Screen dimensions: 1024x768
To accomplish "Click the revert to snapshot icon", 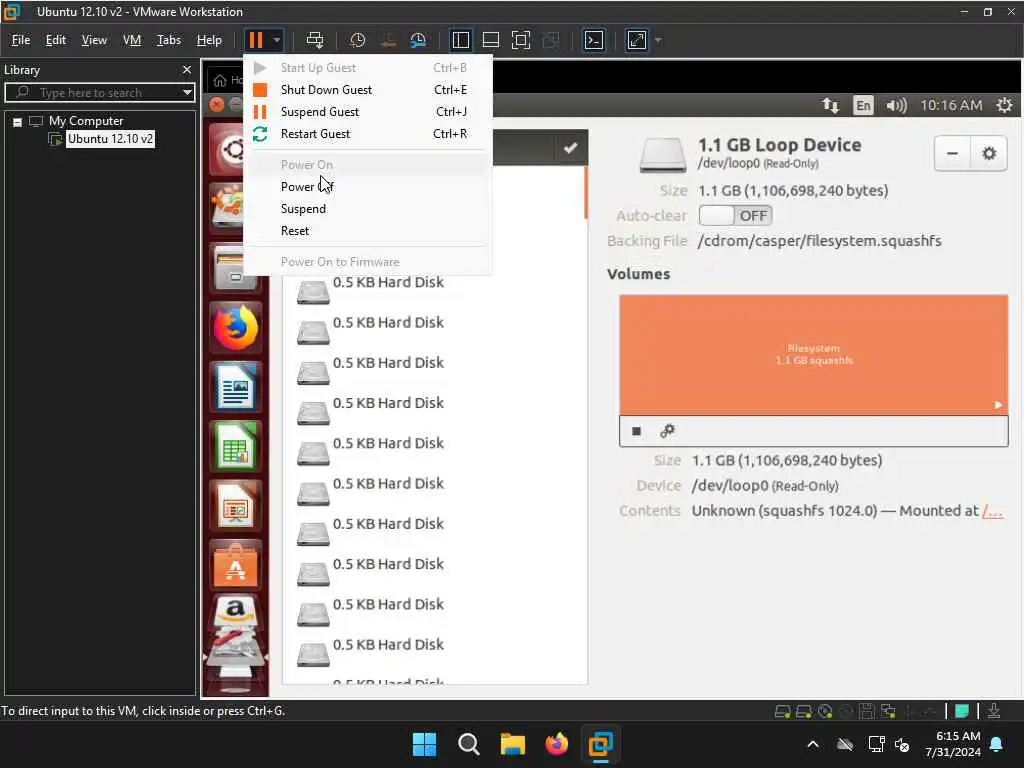I will click(388, 40).
